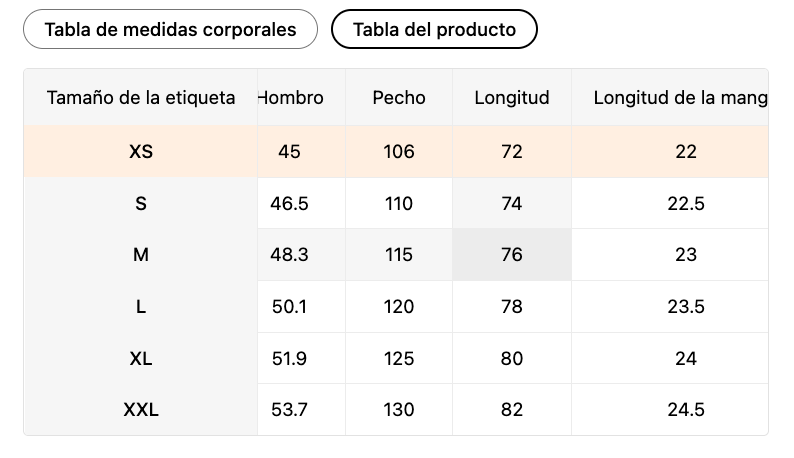Click the 46.5 Hombro cell
This screenshot has height=458, width=794.
[290, 204]
